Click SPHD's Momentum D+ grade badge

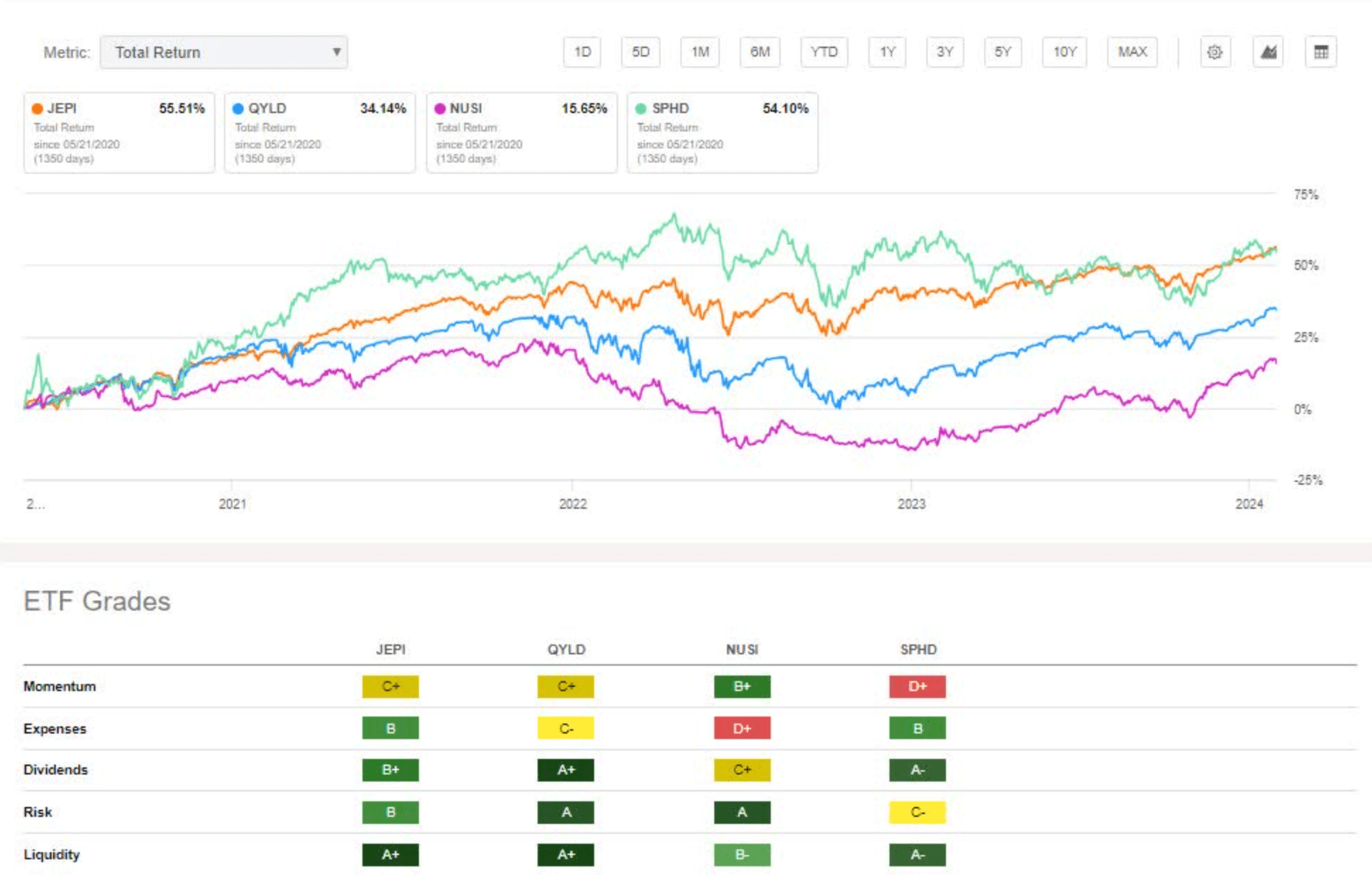918,686
